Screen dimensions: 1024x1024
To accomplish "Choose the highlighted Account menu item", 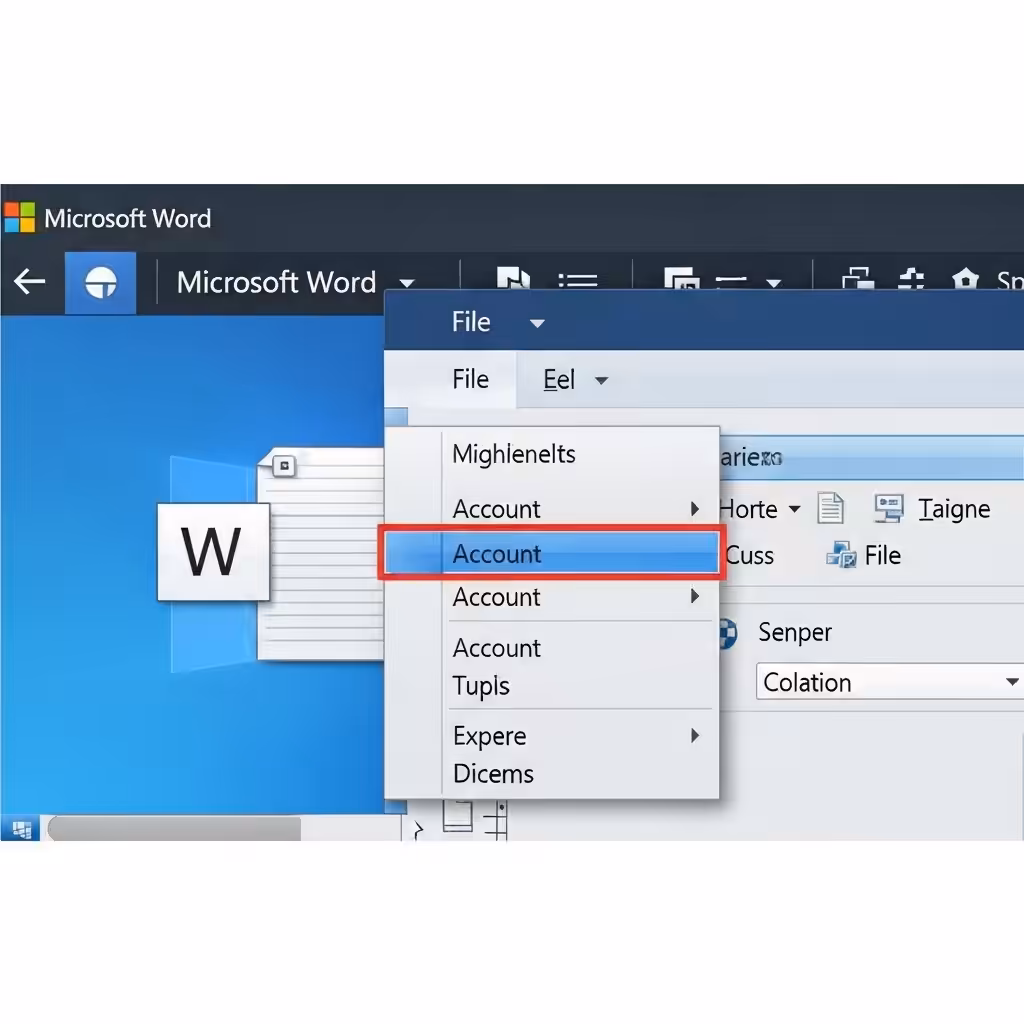I will (x=551, y=553).
